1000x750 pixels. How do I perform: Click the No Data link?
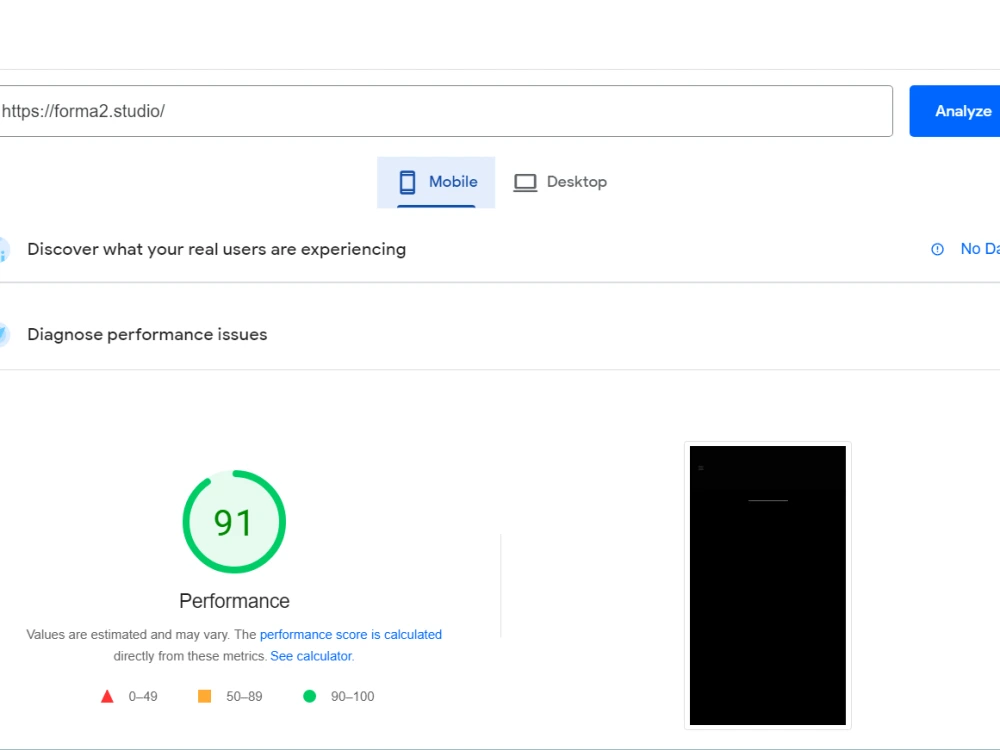click(980, 249)
